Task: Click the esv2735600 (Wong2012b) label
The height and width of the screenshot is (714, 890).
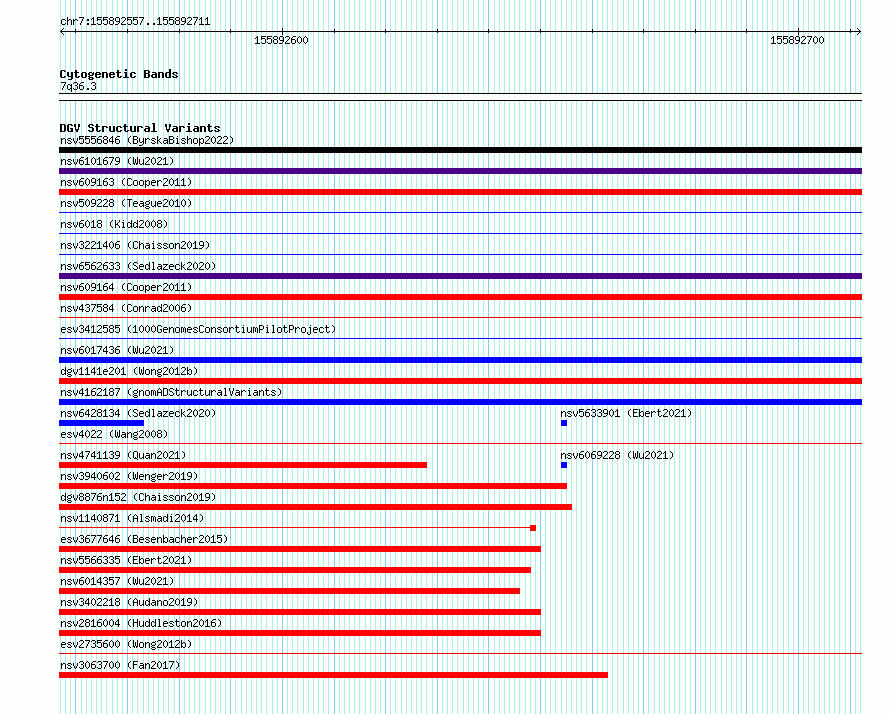Action: click(x=126, y=644)
